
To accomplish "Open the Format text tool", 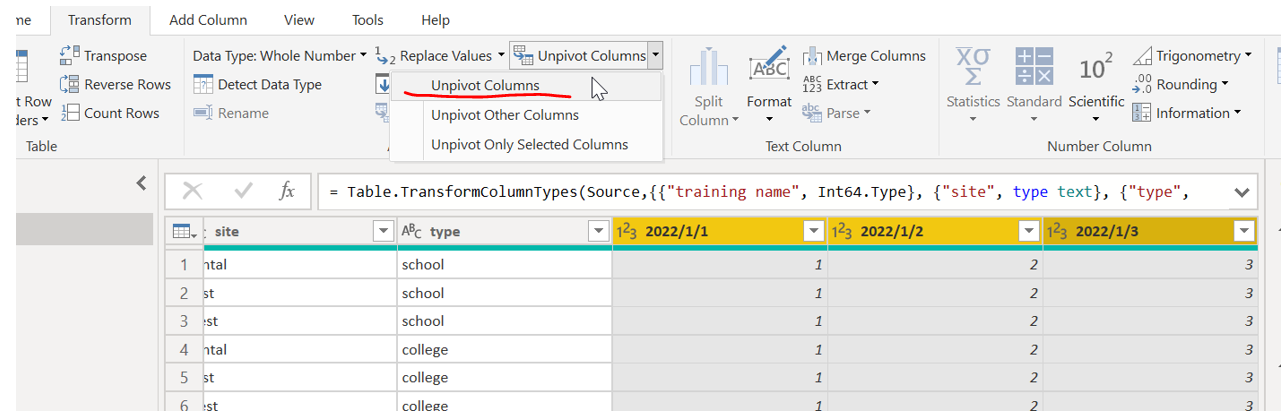I will pos(769,87).
